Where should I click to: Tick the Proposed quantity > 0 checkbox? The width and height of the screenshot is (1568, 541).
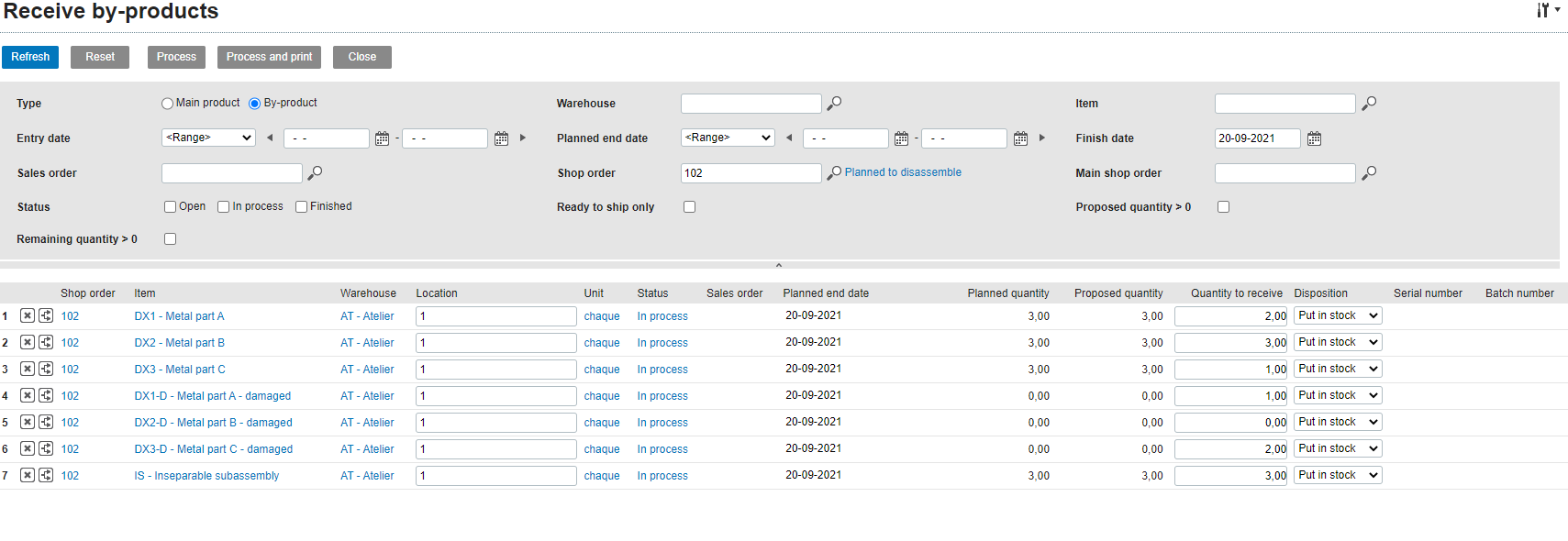click(1223, 207)
